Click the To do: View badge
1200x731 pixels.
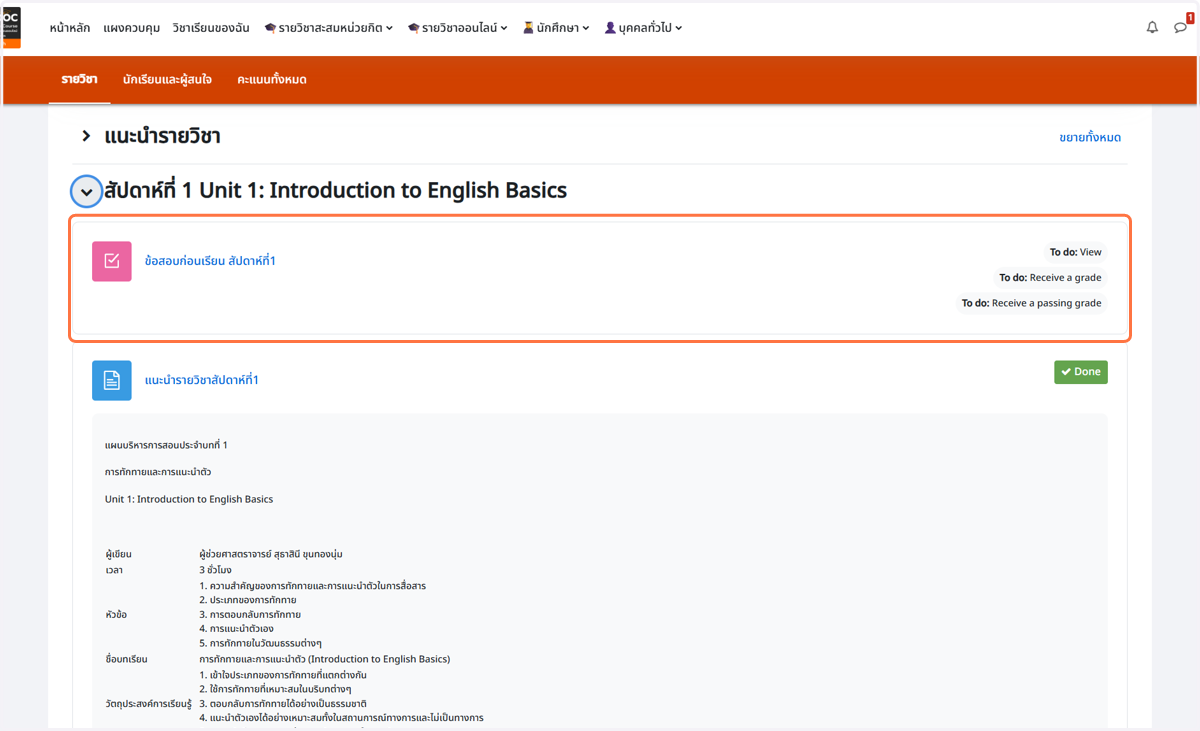1075,252
